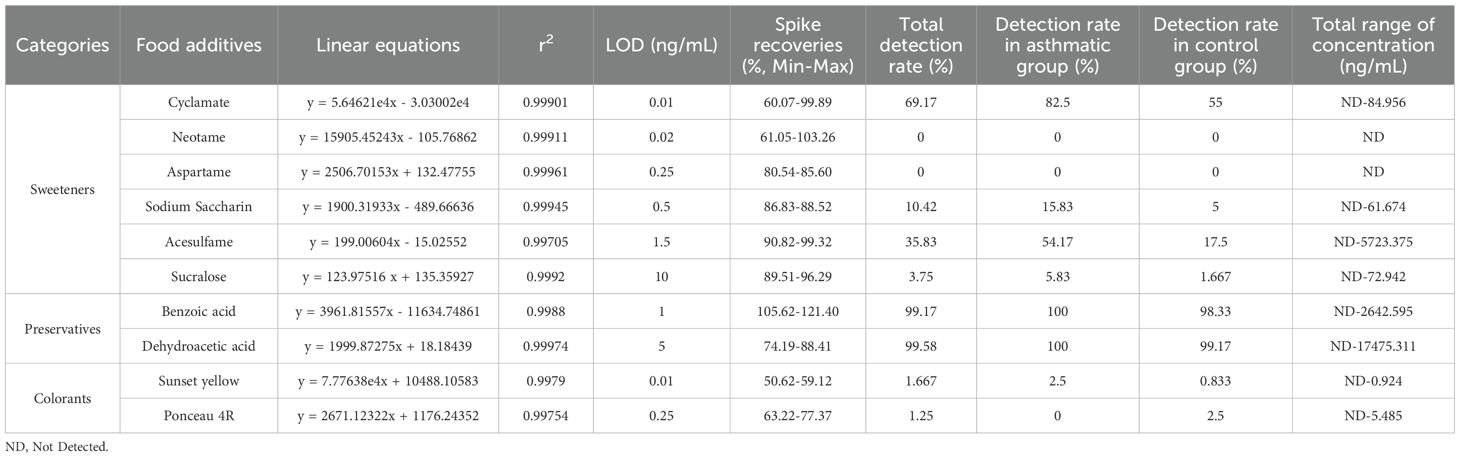1460x458 pixels.
Task: Click the "Sodium Saccharin" cell
Action: tap(199, 206)
